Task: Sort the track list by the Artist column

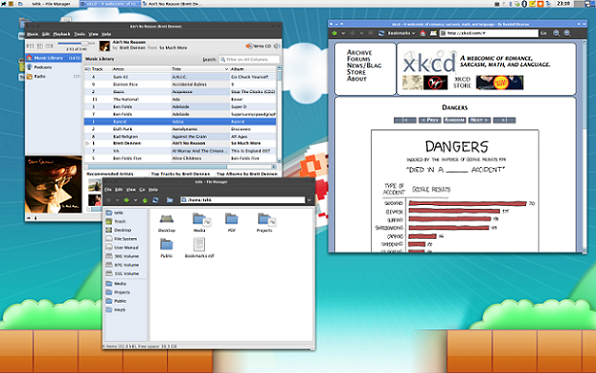Action: pos(141,69)
